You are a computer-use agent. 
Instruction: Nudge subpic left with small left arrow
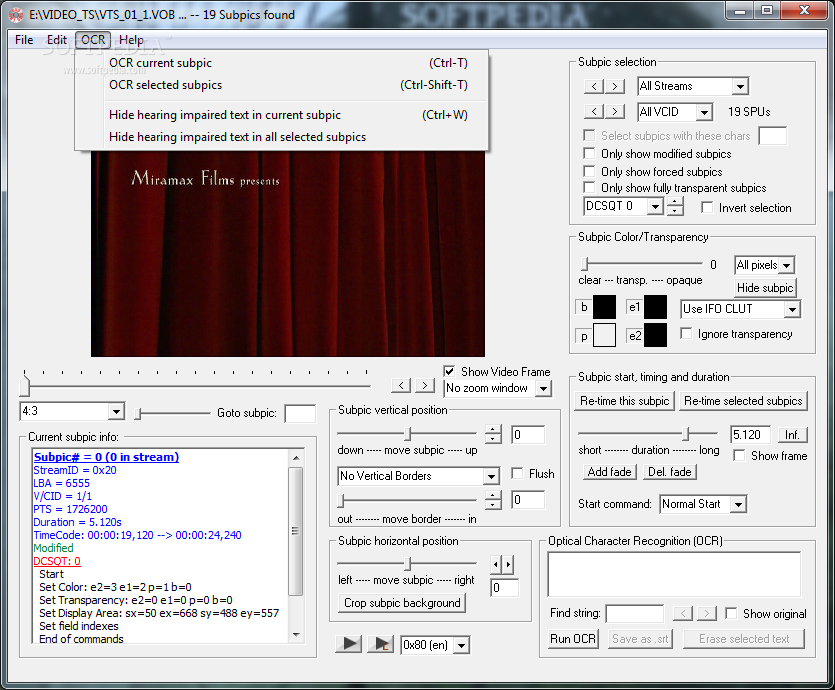pos(496,564)
